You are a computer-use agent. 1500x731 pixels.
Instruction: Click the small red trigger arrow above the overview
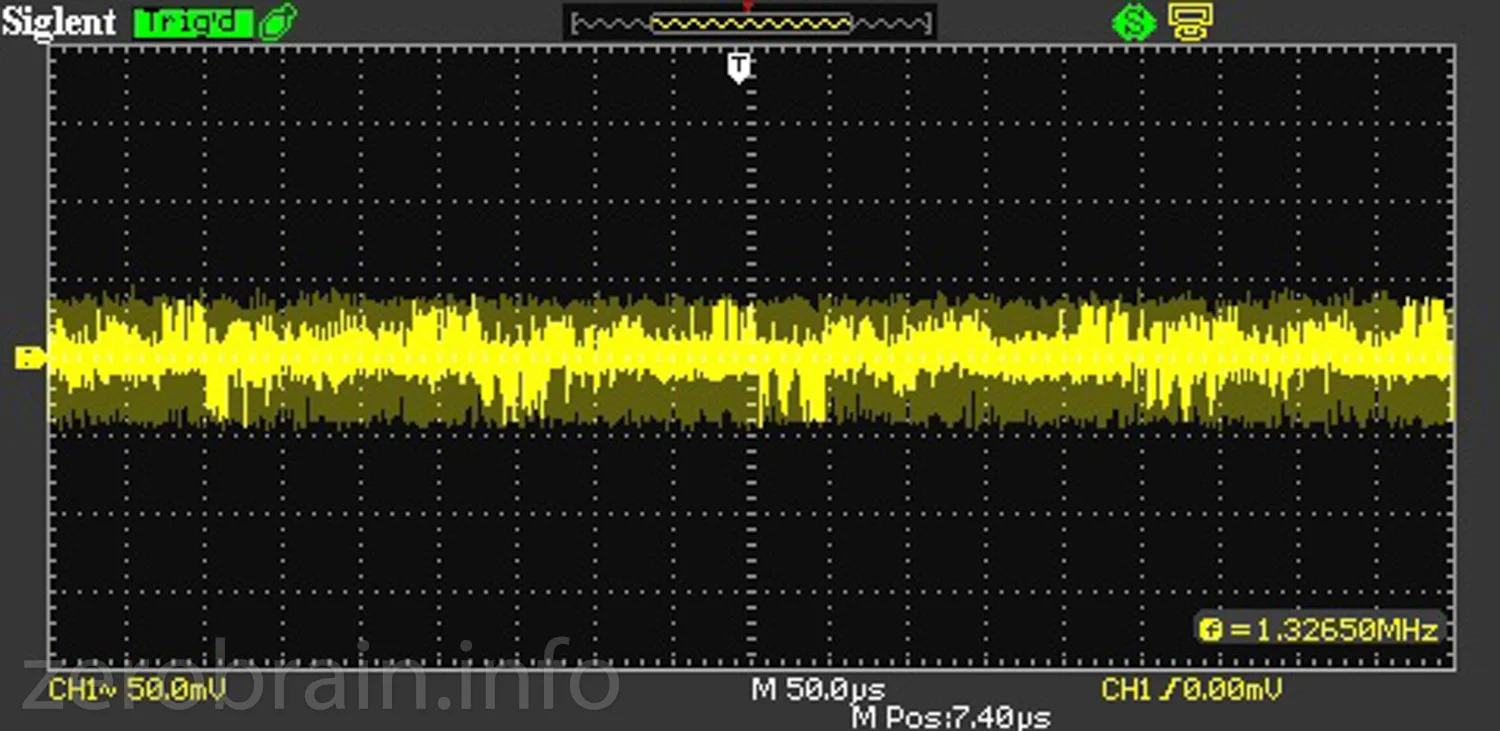pyautogui.click(x=746, y=6)
